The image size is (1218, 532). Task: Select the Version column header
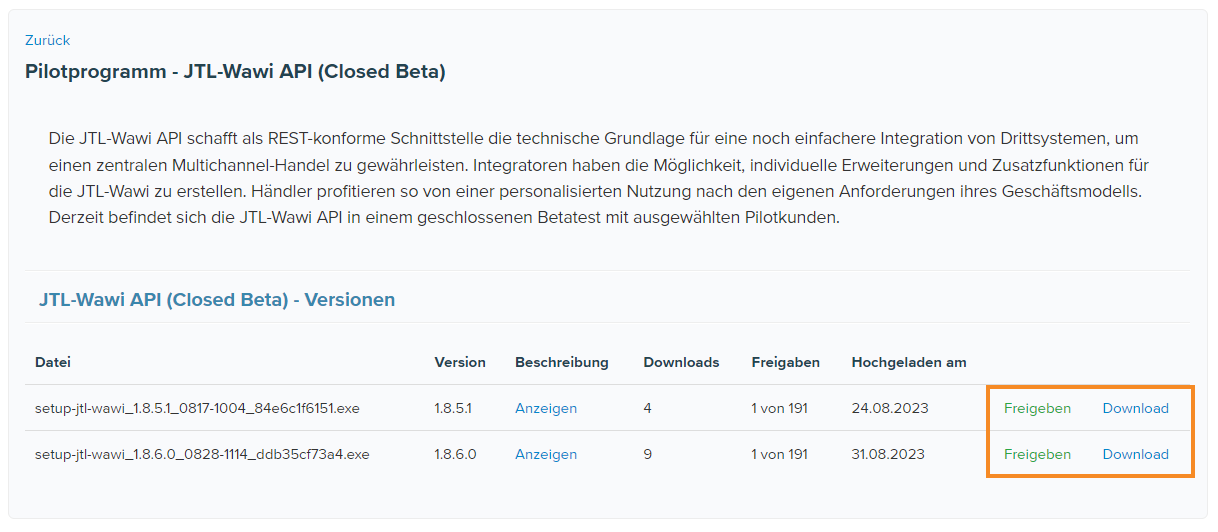[460, 362]
